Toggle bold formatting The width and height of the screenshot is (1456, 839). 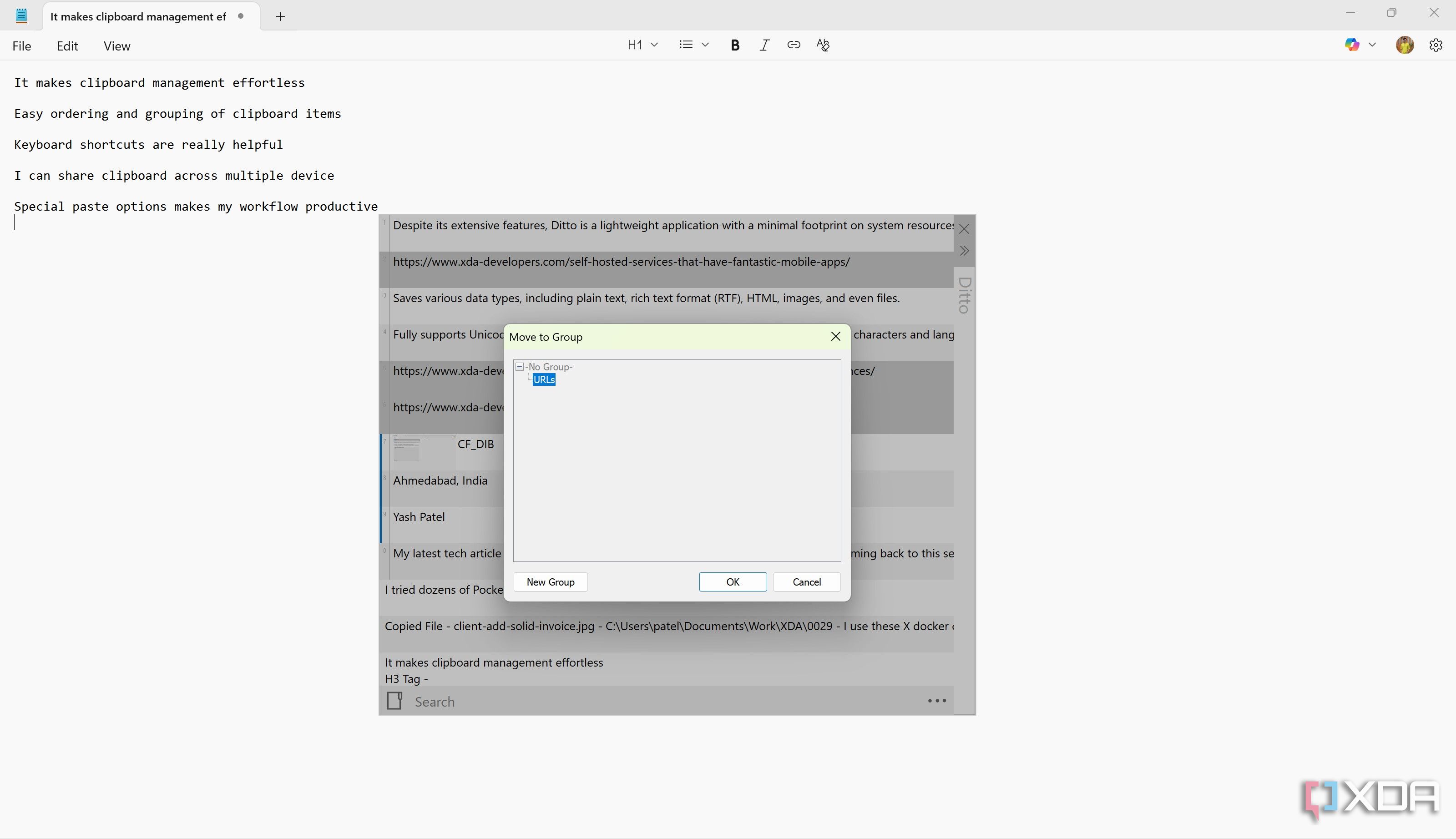click(x=735, y=45)
